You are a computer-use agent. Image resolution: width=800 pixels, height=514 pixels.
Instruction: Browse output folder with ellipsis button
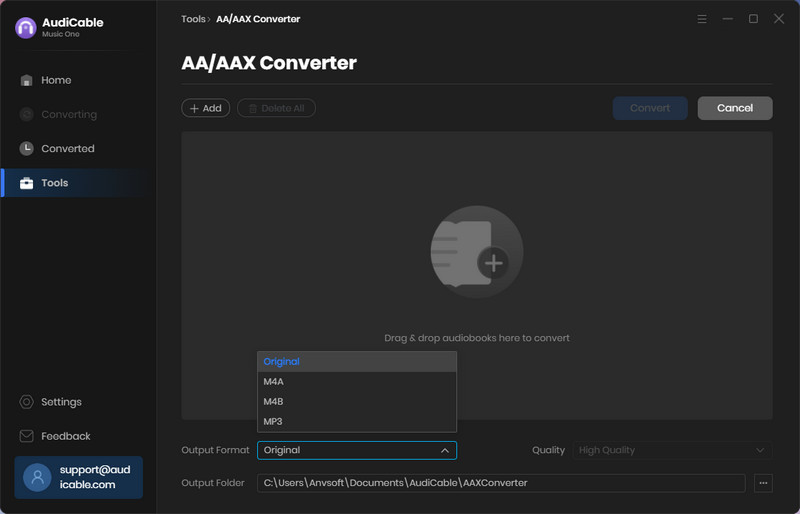[763, 483]
